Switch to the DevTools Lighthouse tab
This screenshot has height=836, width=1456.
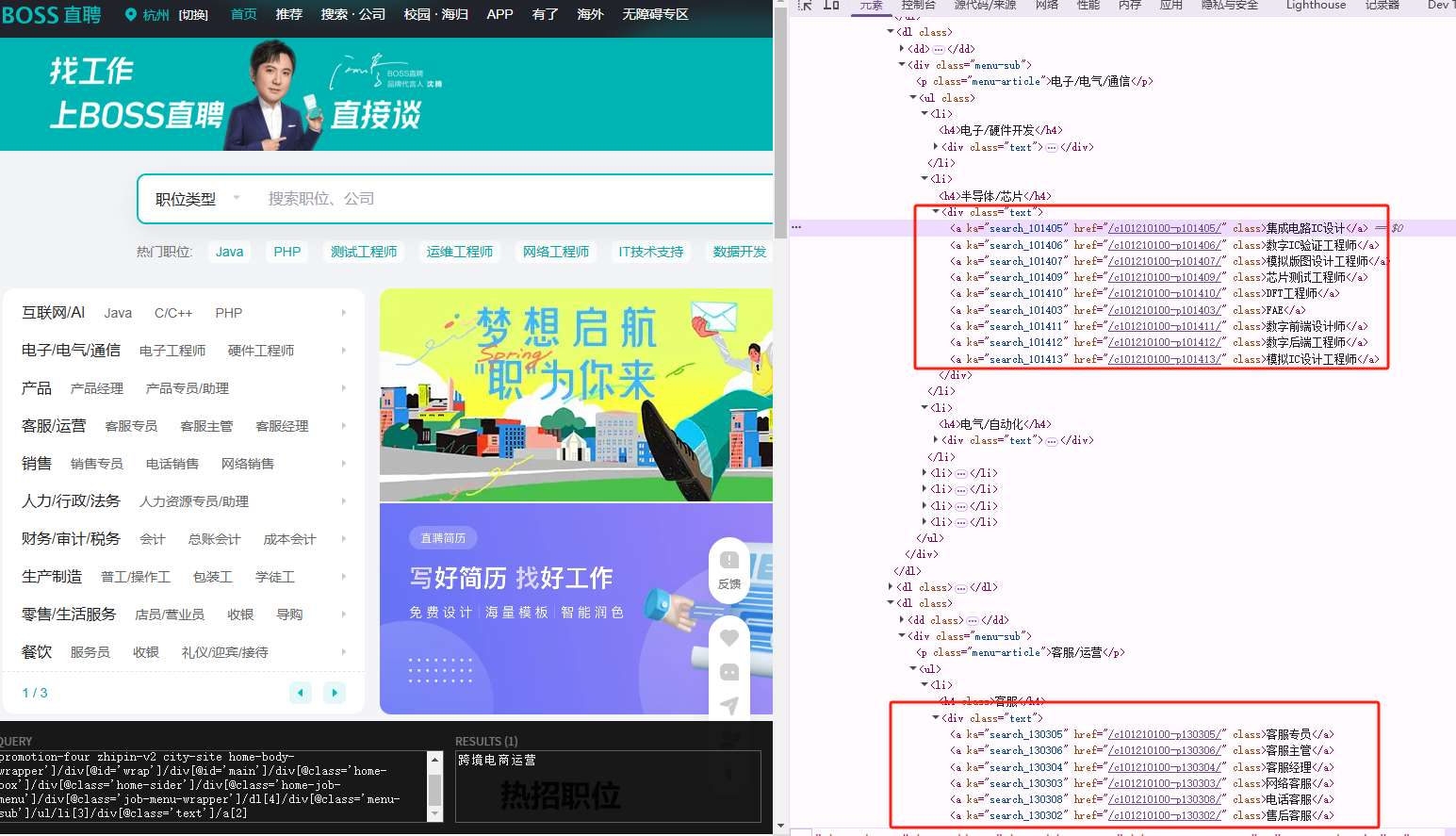pyautogui.click(x=1317, y=5)
